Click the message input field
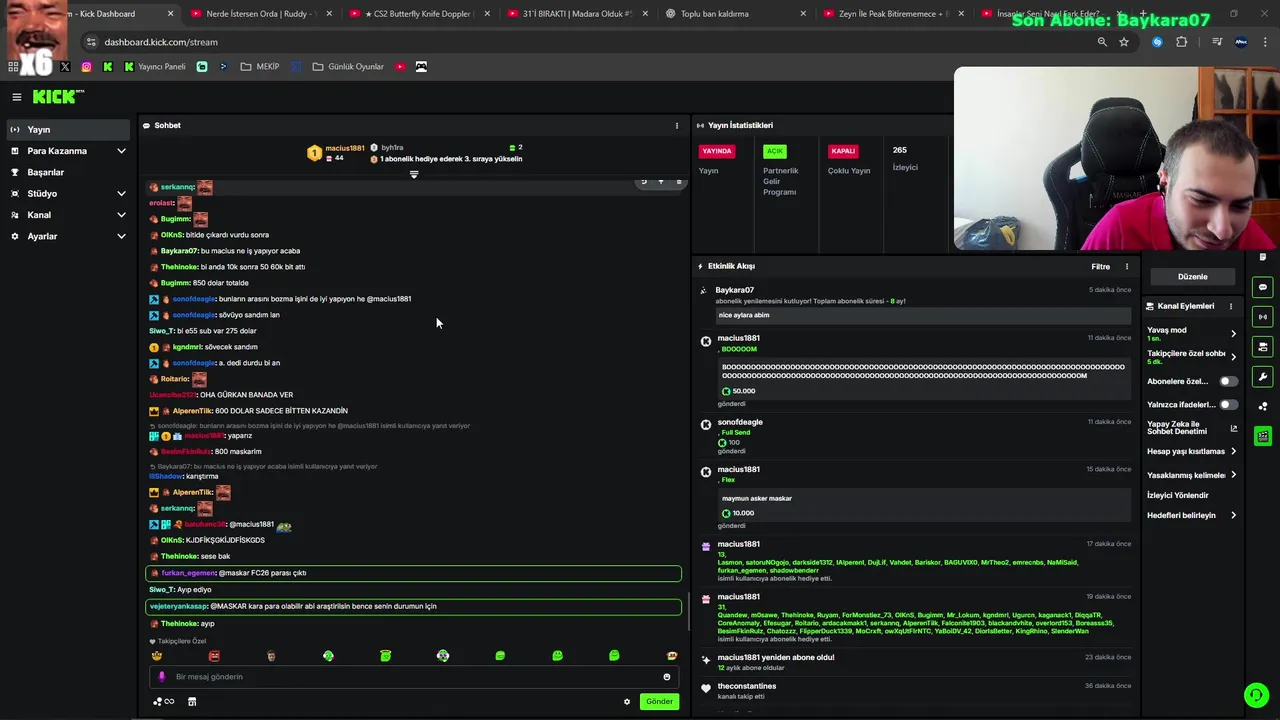Image resolution: width=1280 pixels, height=720 pixels. 414,677
